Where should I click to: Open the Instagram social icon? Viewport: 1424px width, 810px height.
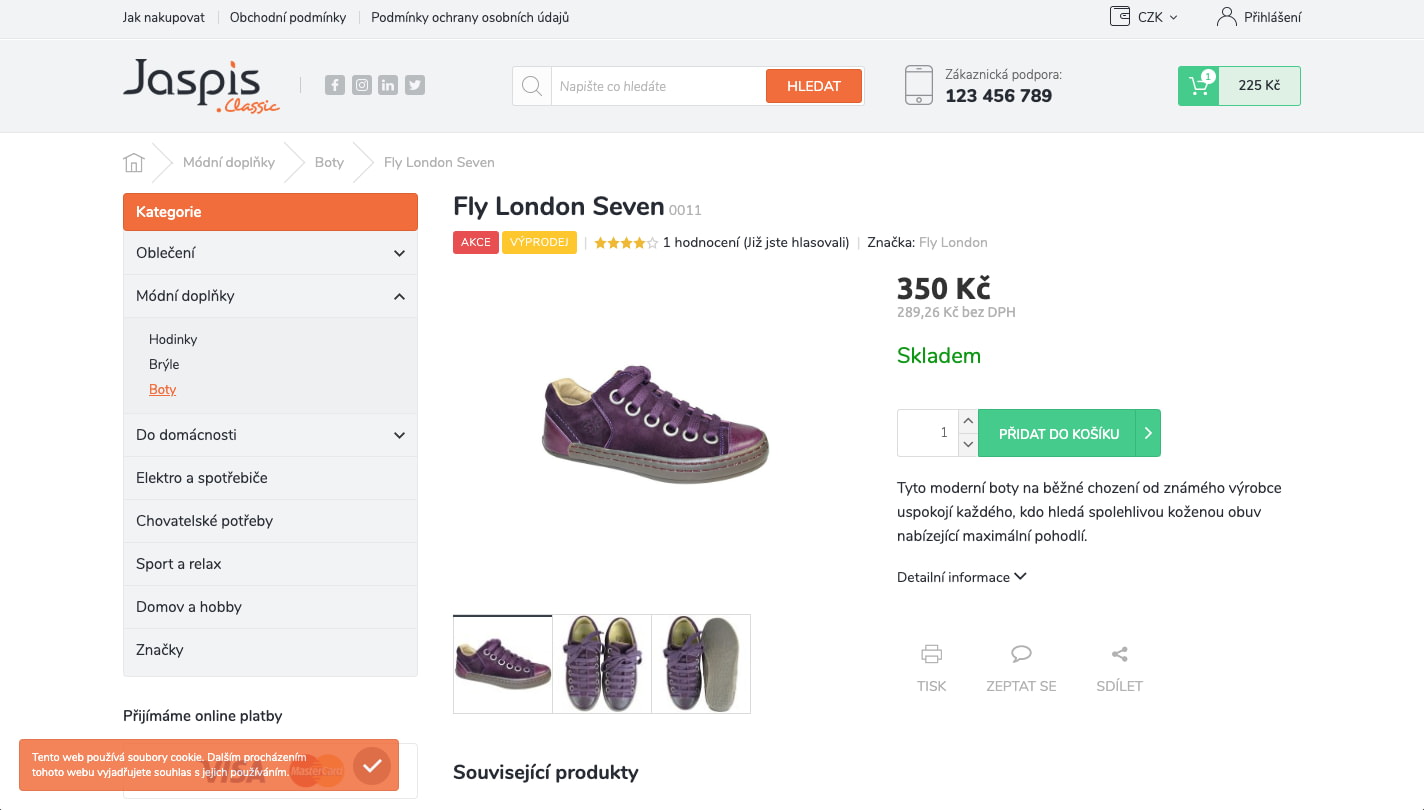pos(362,86)
